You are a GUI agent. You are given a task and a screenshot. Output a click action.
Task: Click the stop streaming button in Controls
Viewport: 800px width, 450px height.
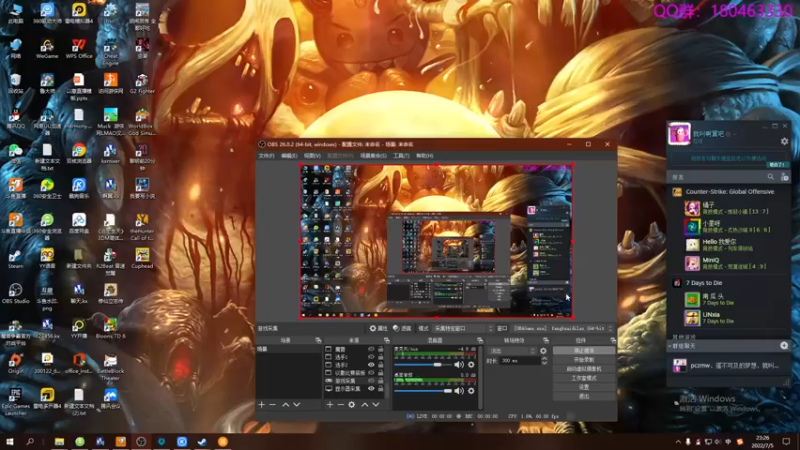coord(584,351)
